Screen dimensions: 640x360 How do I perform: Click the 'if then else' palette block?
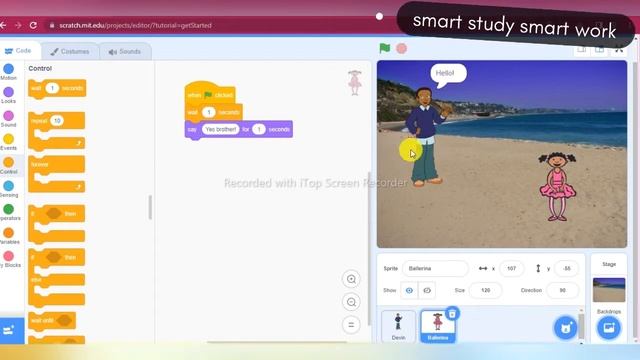(57, 278)
